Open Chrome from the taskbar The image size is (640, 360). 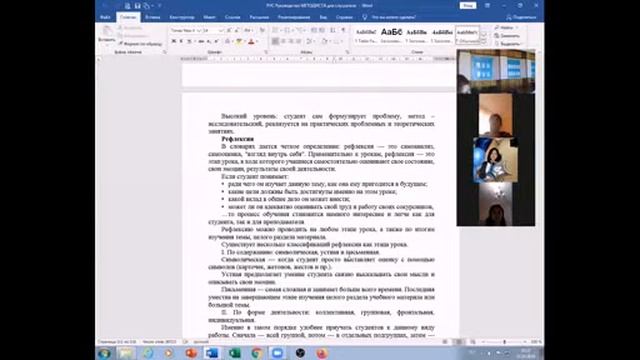click(256, 353)
